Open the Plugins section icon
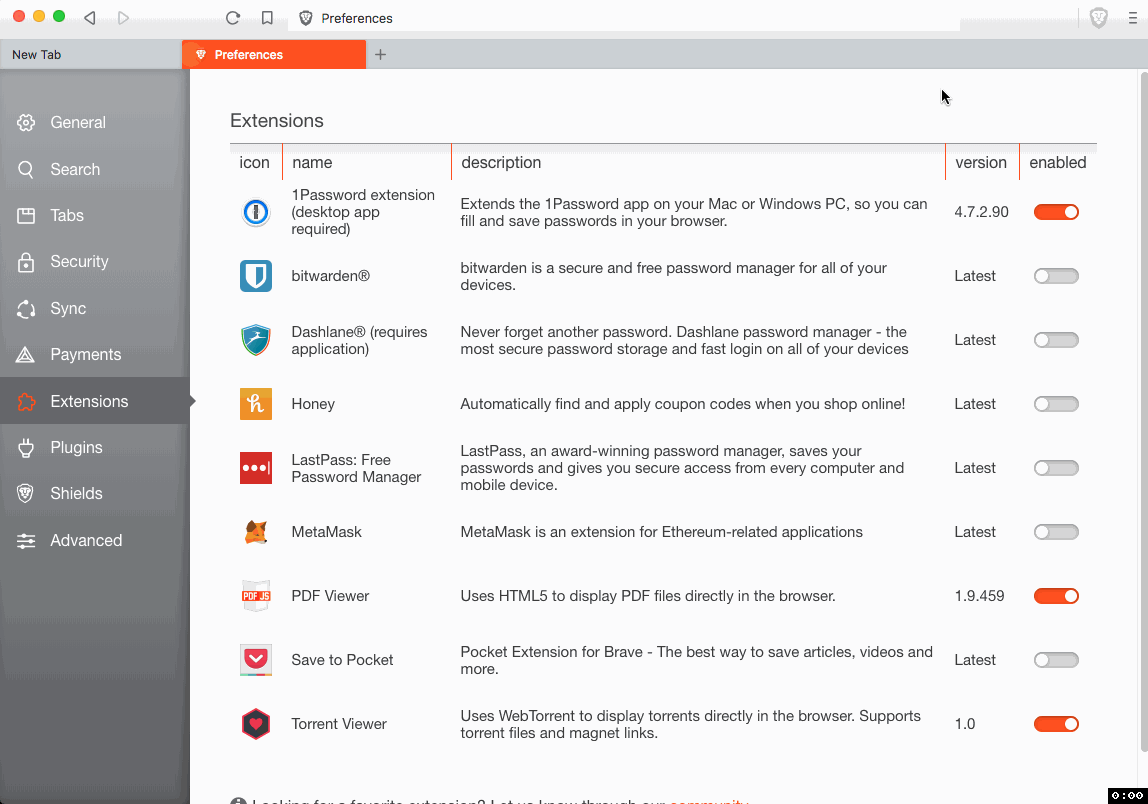The image size is (1148, 804). tap(26, 447)
